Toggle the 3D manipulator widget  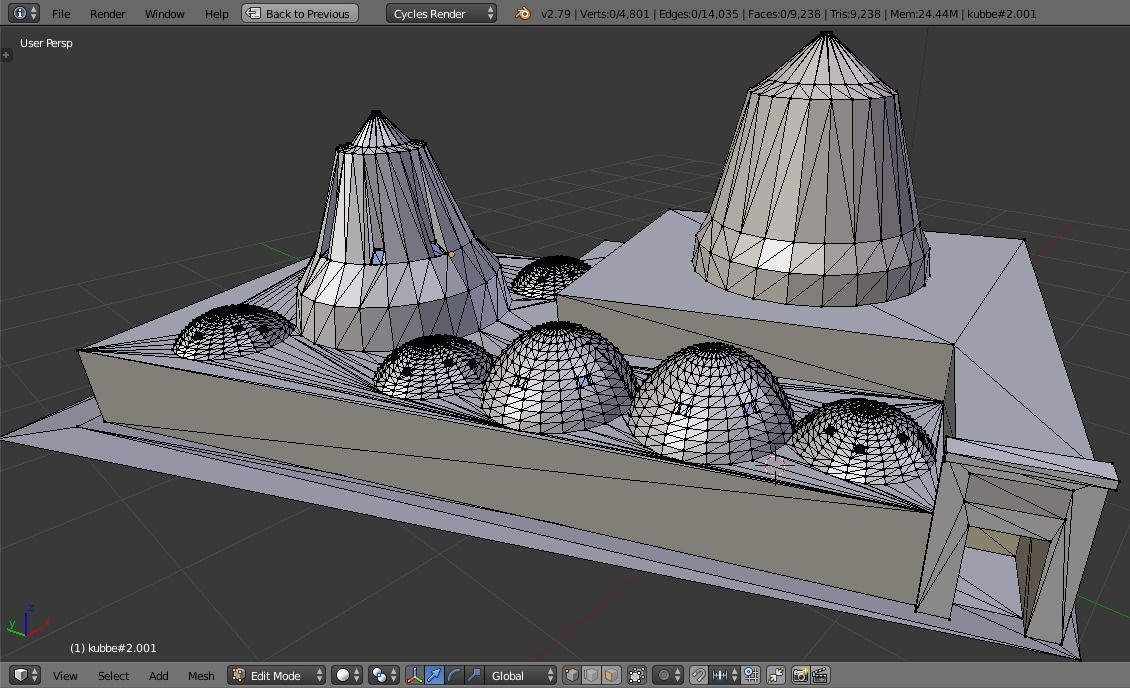(x=414, y=675)
